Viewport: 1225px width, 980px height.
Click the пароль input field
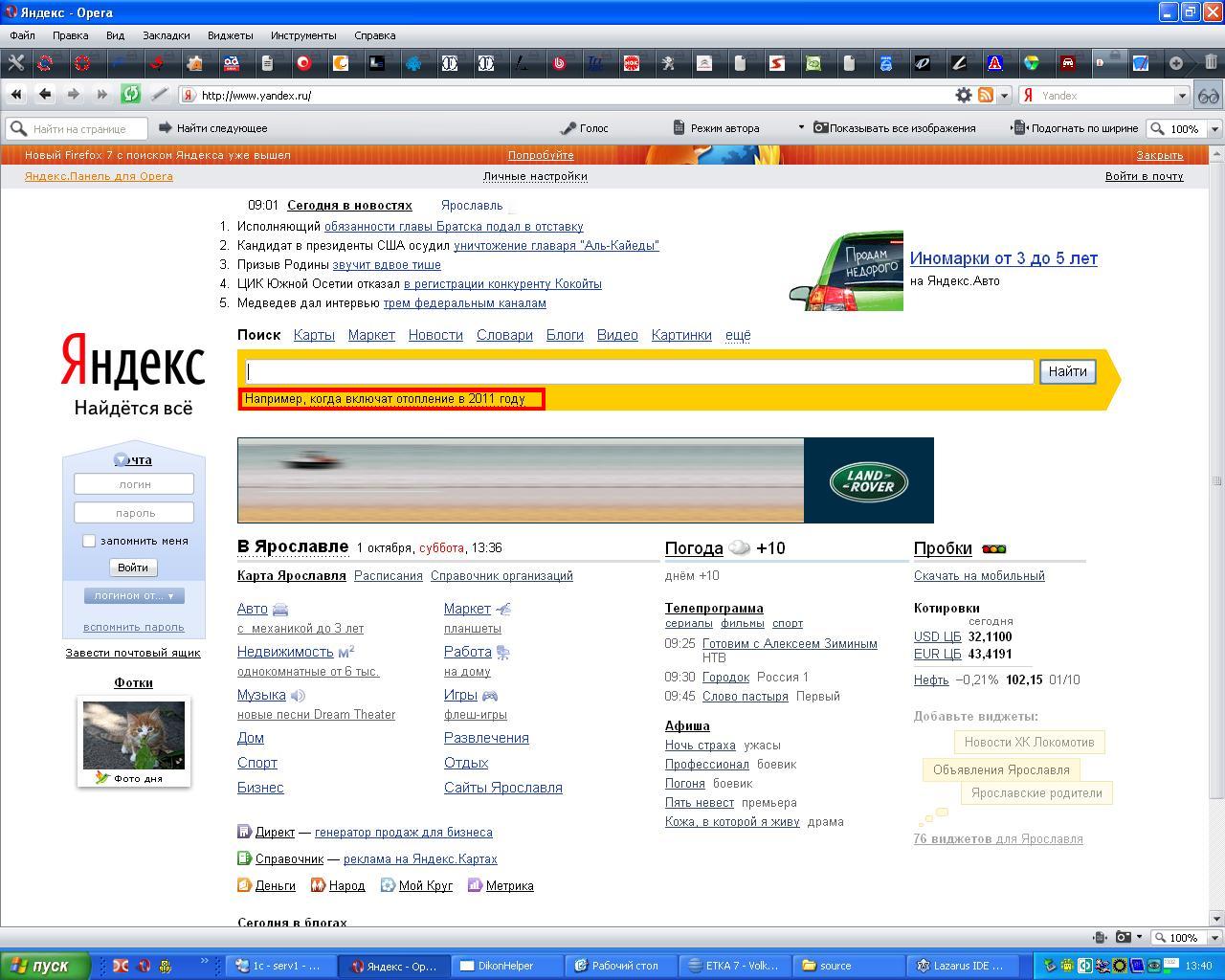[134, 513]
